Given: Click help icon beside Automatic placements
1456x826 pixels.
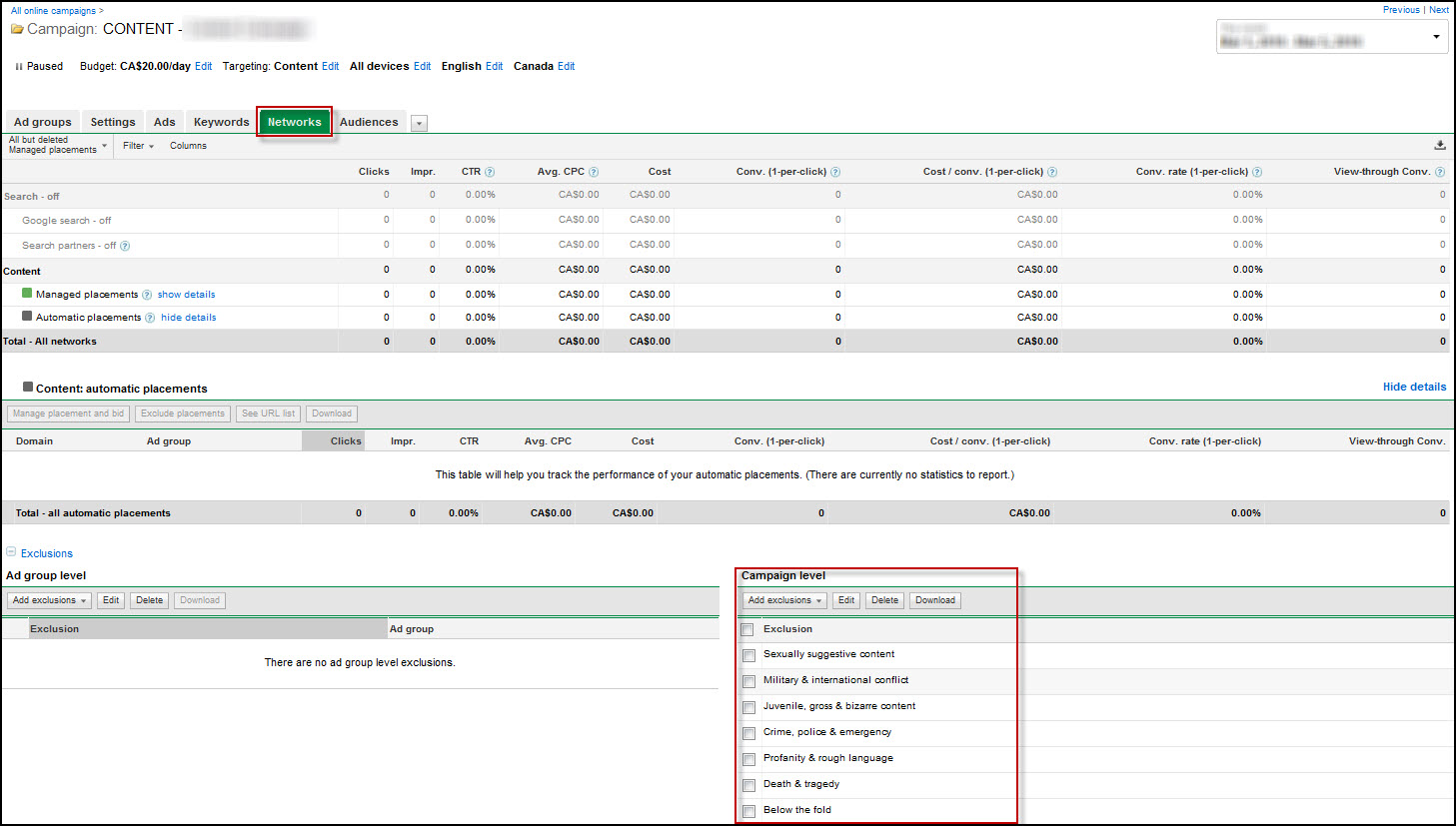Looking at the screenshot, I should pyautogui.click(x=150, y=318).
